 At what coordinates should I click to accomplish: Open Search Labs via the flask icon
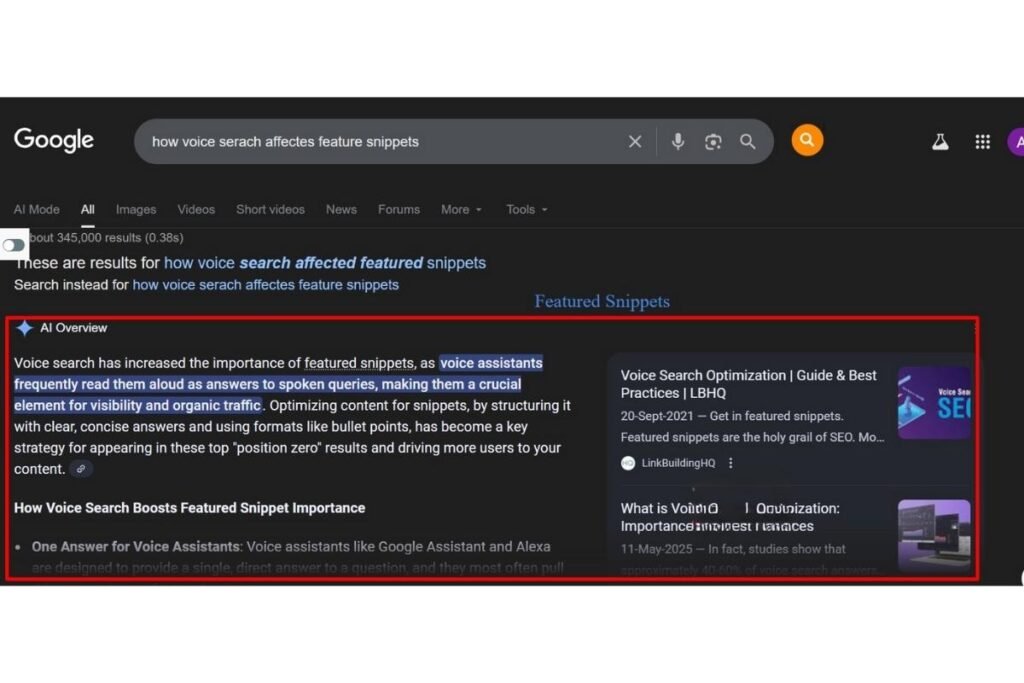tap(940, 141)
